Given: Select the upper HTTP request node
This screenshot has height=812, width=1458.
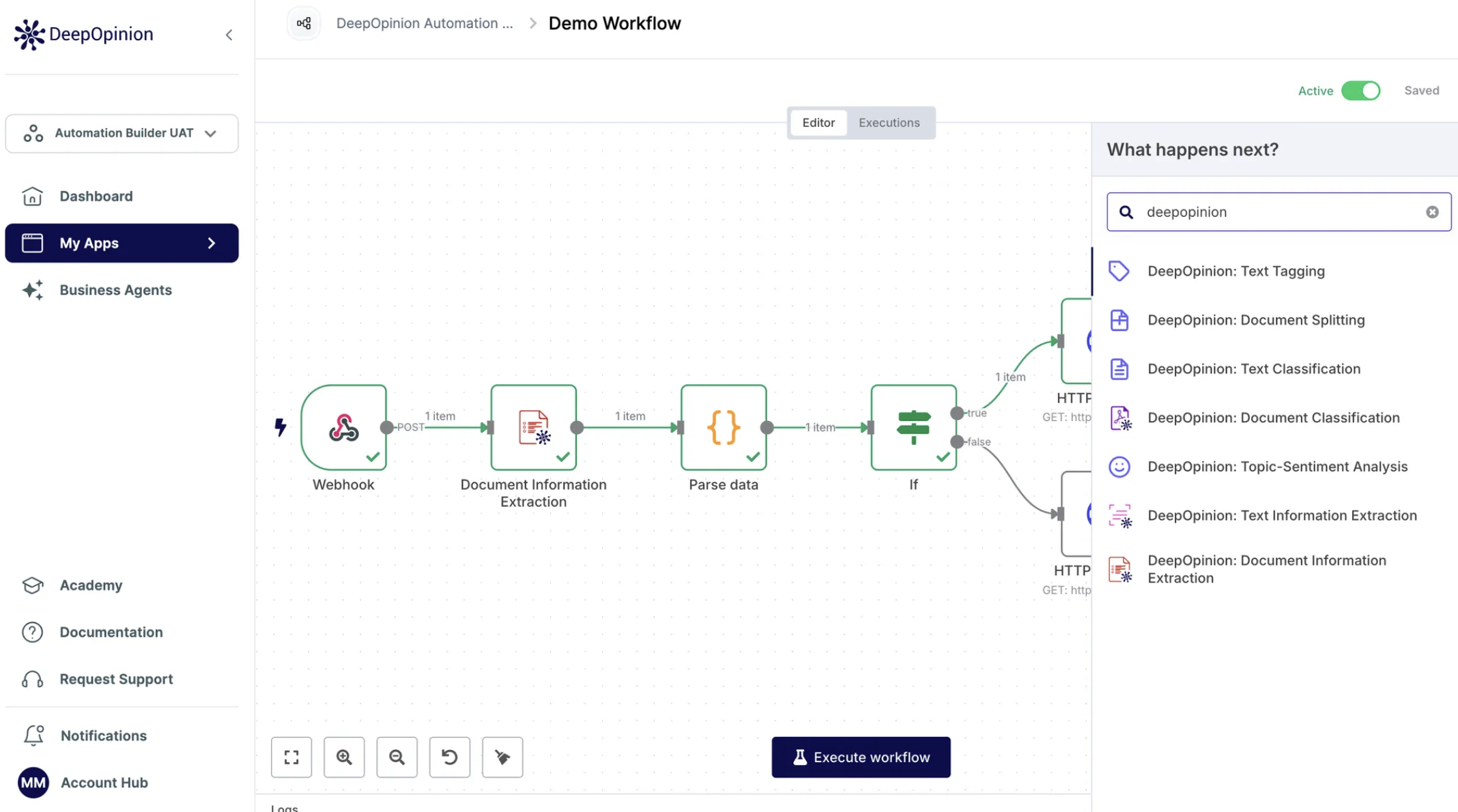Looking at the screenshot, I should click(x=1076, y=341).
